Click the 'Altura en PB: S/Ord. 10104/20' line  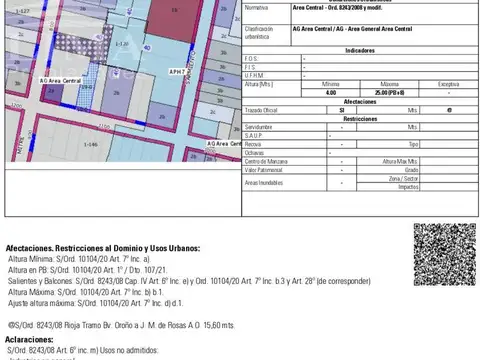click(88, 270)
